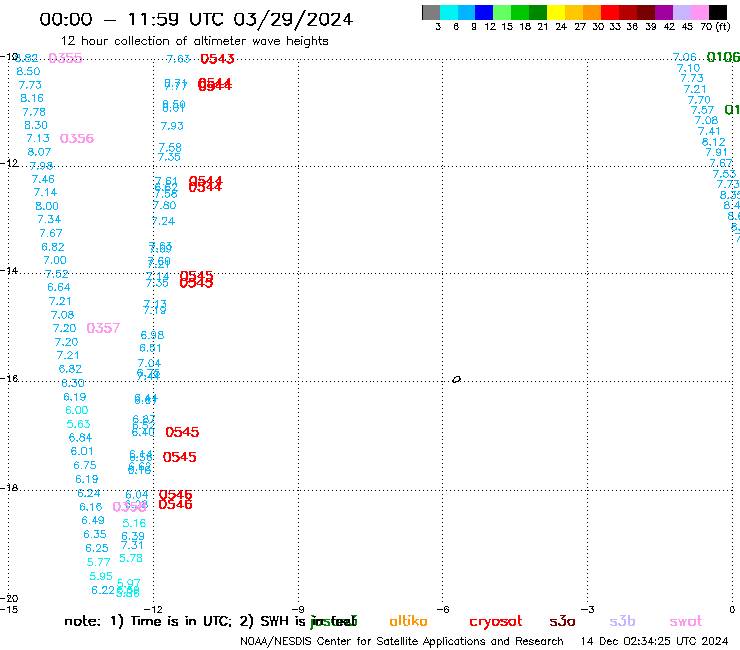Screen dimensions: 740x650
Task: Select the wave height value '7.06'
Action: [x=684, y=57]
